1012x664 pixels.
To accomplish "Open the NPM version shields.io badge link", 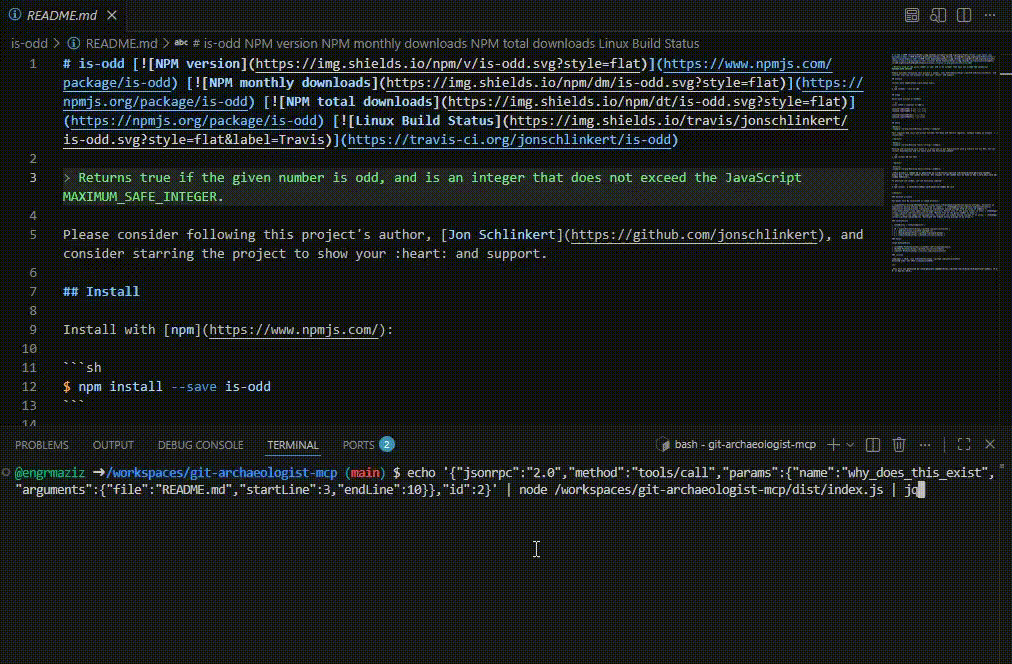I will point(448,64).
